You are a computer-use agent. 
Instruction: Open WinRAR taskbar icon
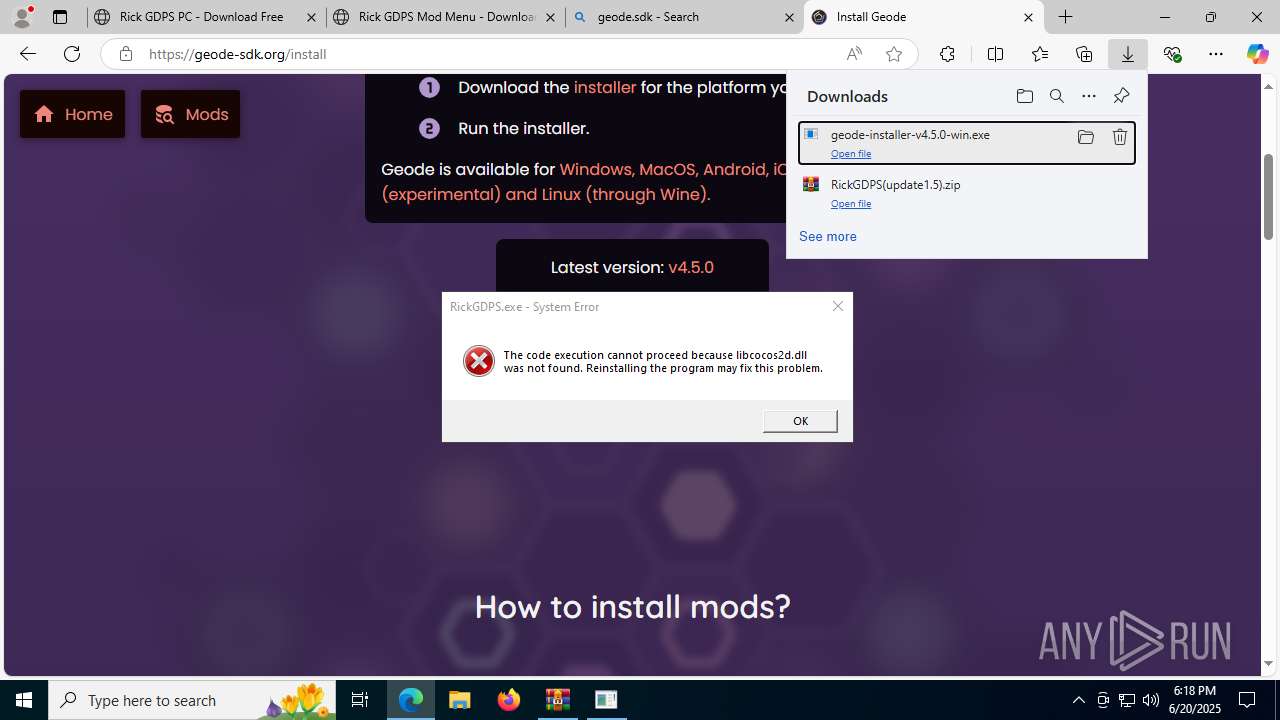[558, 700]
